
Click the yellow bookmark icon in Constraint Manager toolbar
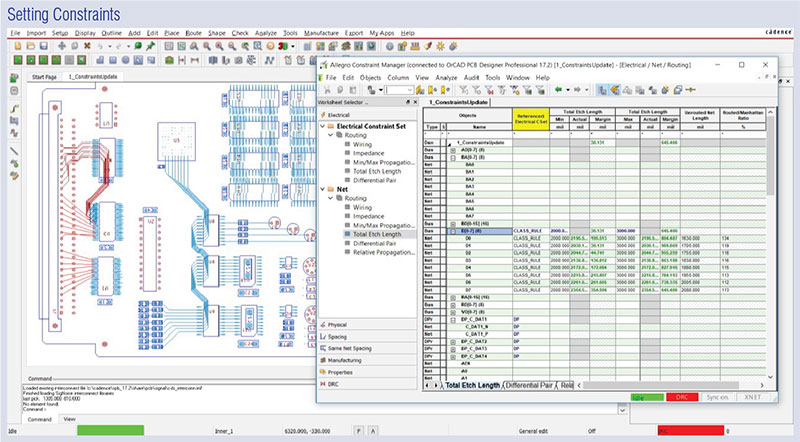[x=433, y=90]
